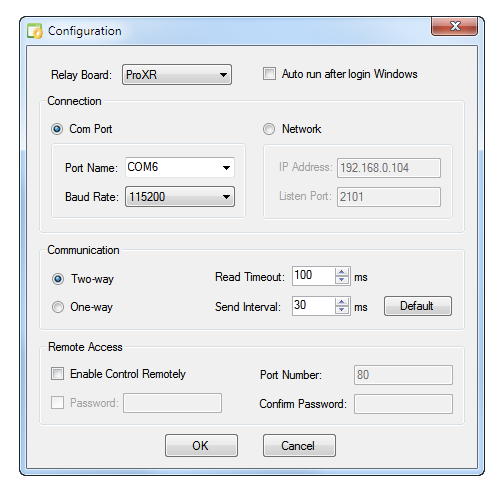
Task: Click the Cancel button
Action: 299,446
